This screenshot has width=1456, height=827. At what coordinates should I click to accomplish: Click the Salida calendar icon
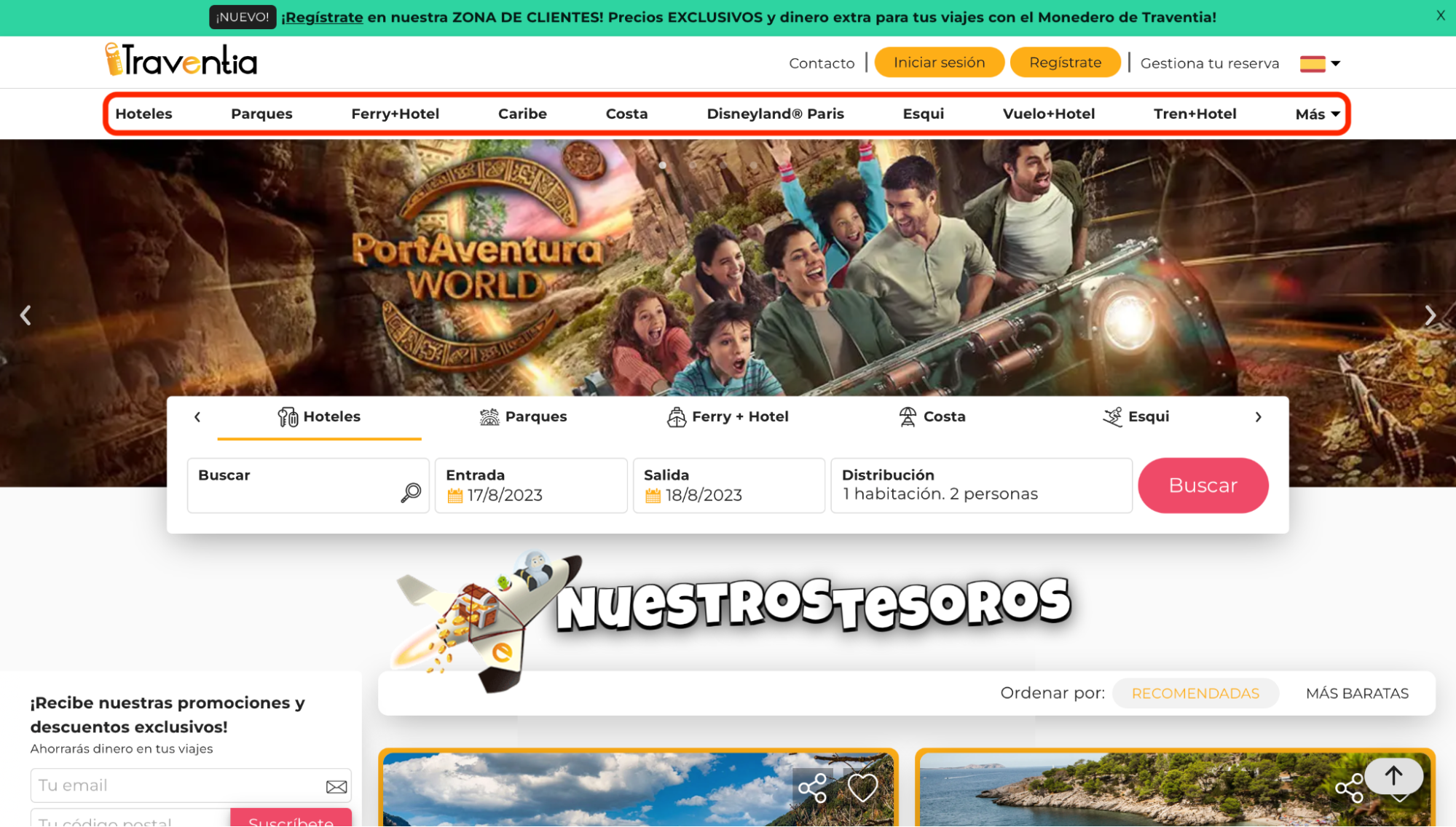(x=653, y=496)
